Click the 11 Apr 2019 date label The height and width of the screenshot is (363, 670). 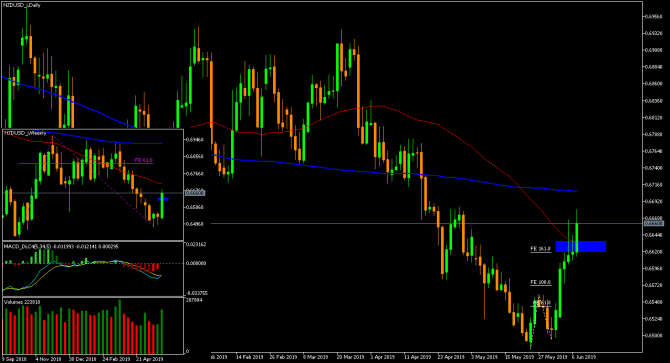click(417, 357)
